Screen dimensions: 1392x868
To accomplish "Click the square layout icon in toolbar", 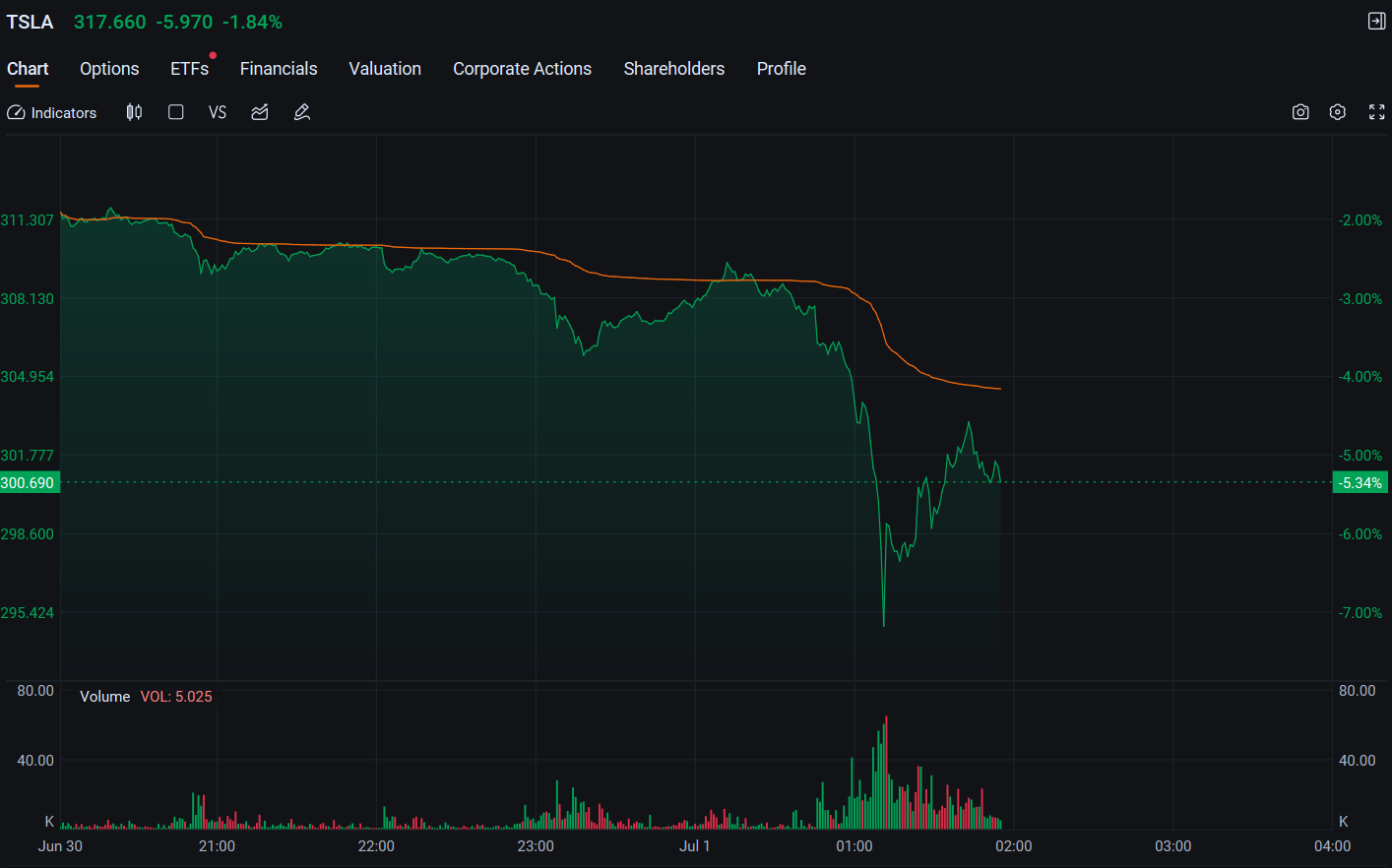I will pos(176,112).
